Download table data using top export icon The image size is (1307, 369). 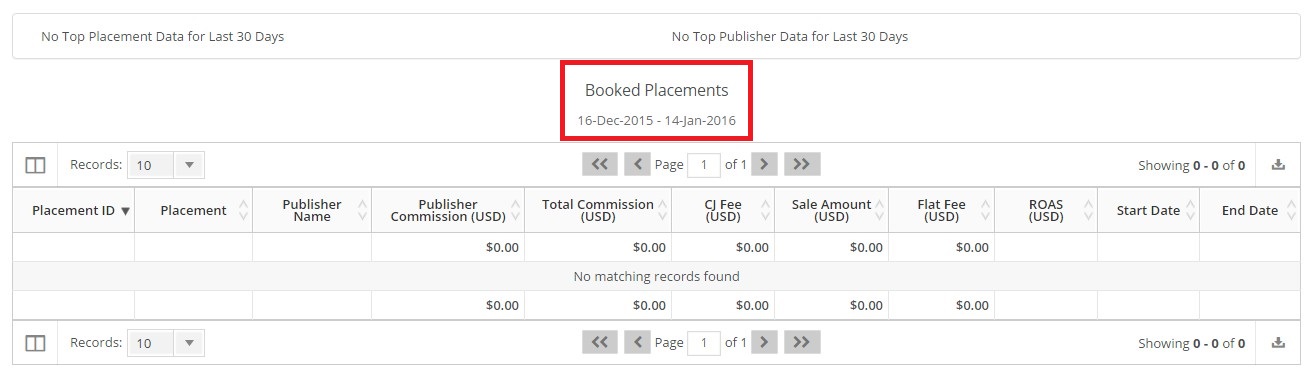click(x=1278, y=165)
